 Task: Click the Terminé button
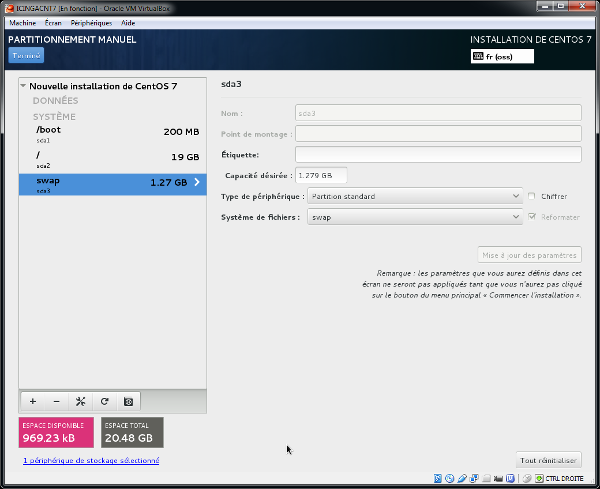pyautogui.click(x=26, y=55)
